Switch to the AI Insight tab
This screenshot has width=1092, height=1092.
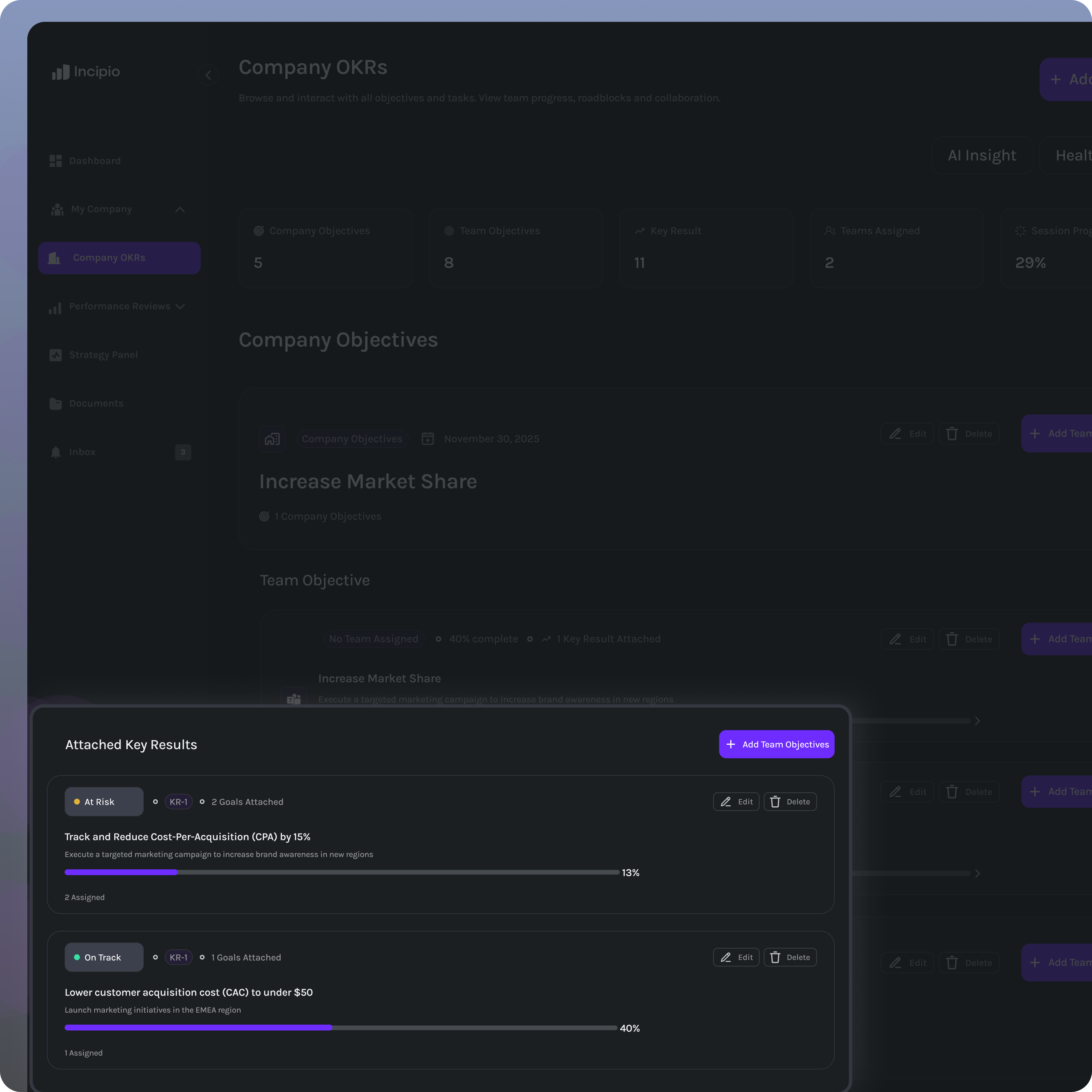click(982, 155)
